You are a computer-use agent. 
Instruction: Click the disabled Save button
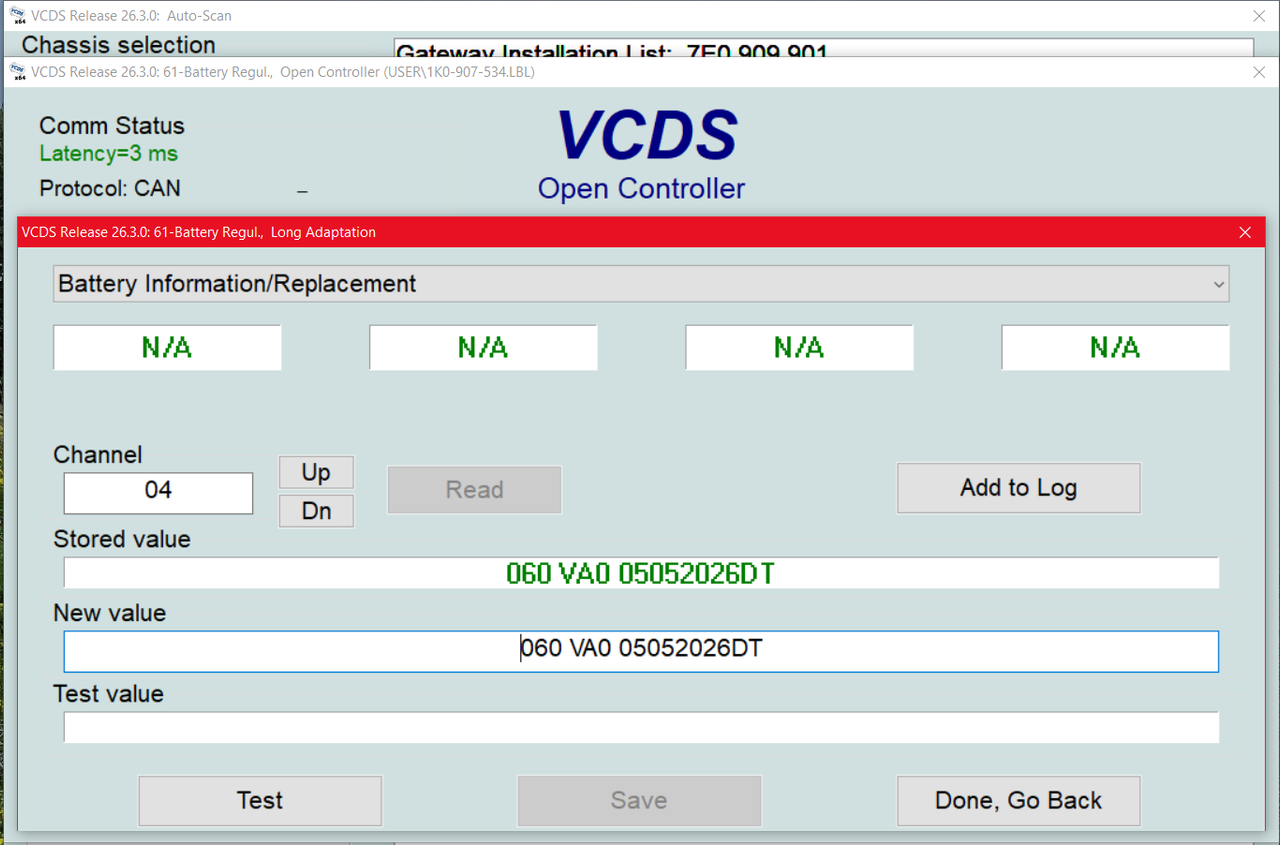639,801
